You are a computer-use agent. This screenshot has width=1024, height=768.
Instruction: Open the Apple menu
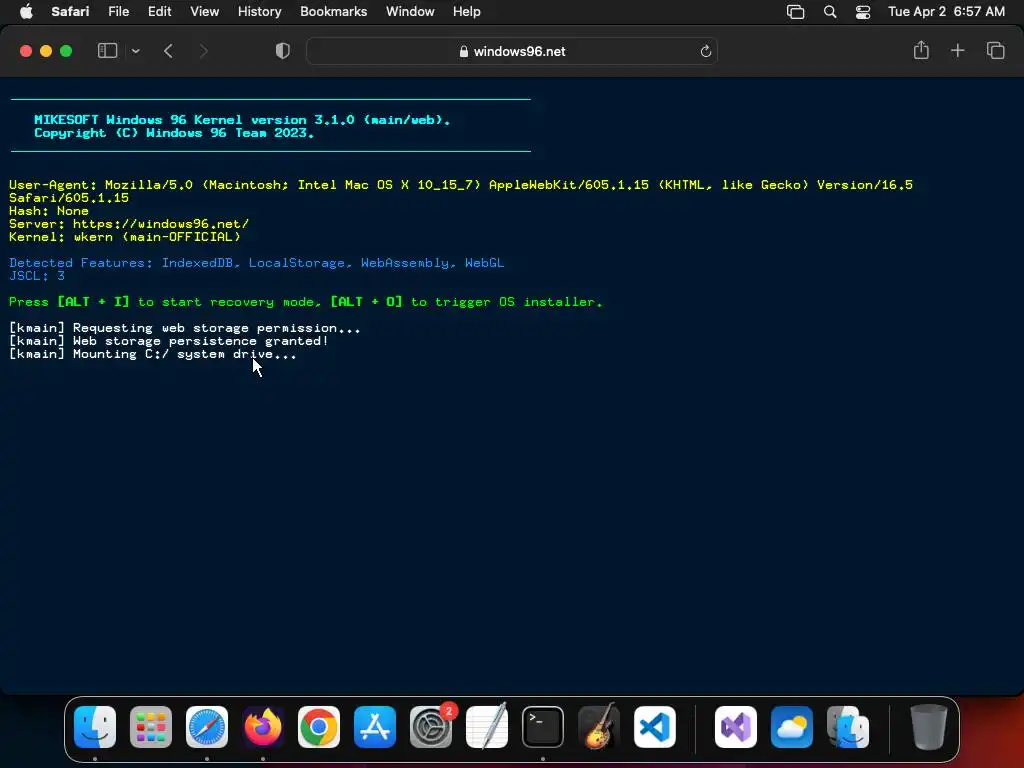(x=26, y=11)
